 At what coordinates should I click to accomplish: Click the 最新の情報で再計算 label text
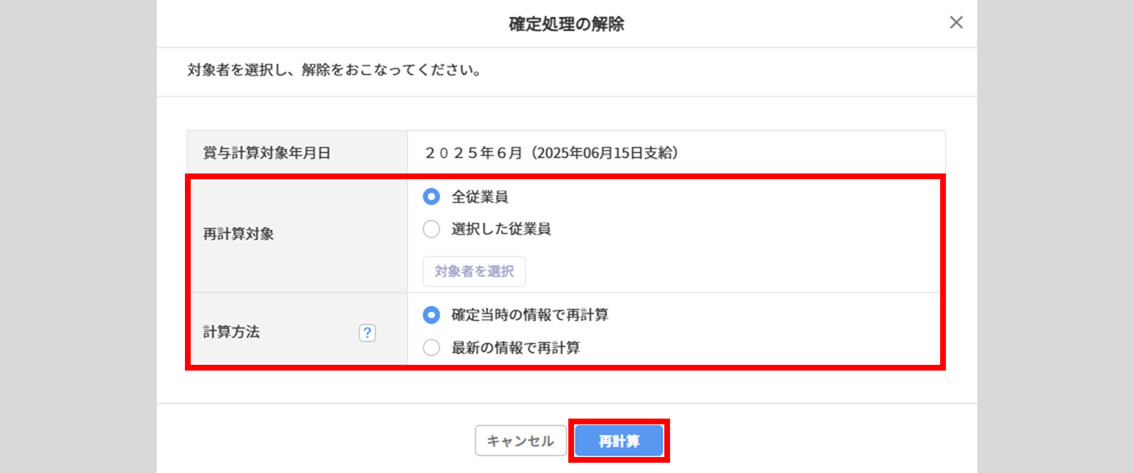point(516,348)
